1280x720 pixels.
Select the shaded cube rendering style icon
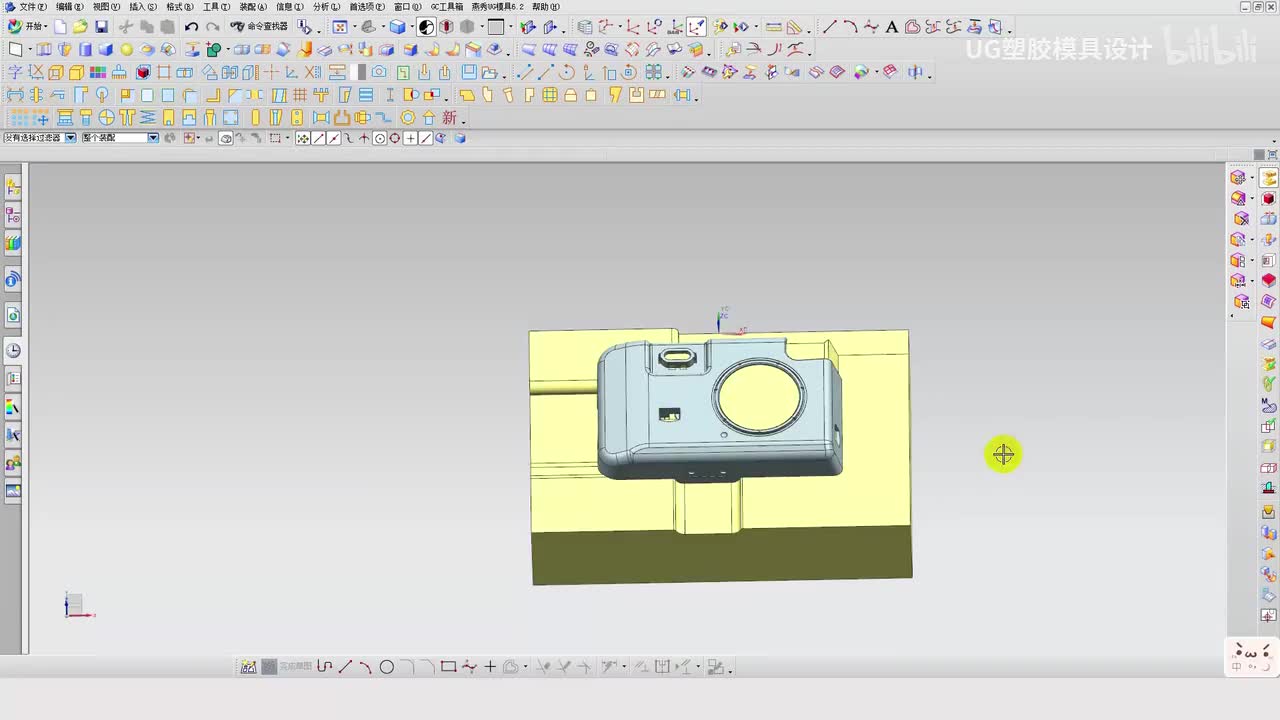pyautogui.click(x=397, y=27)
